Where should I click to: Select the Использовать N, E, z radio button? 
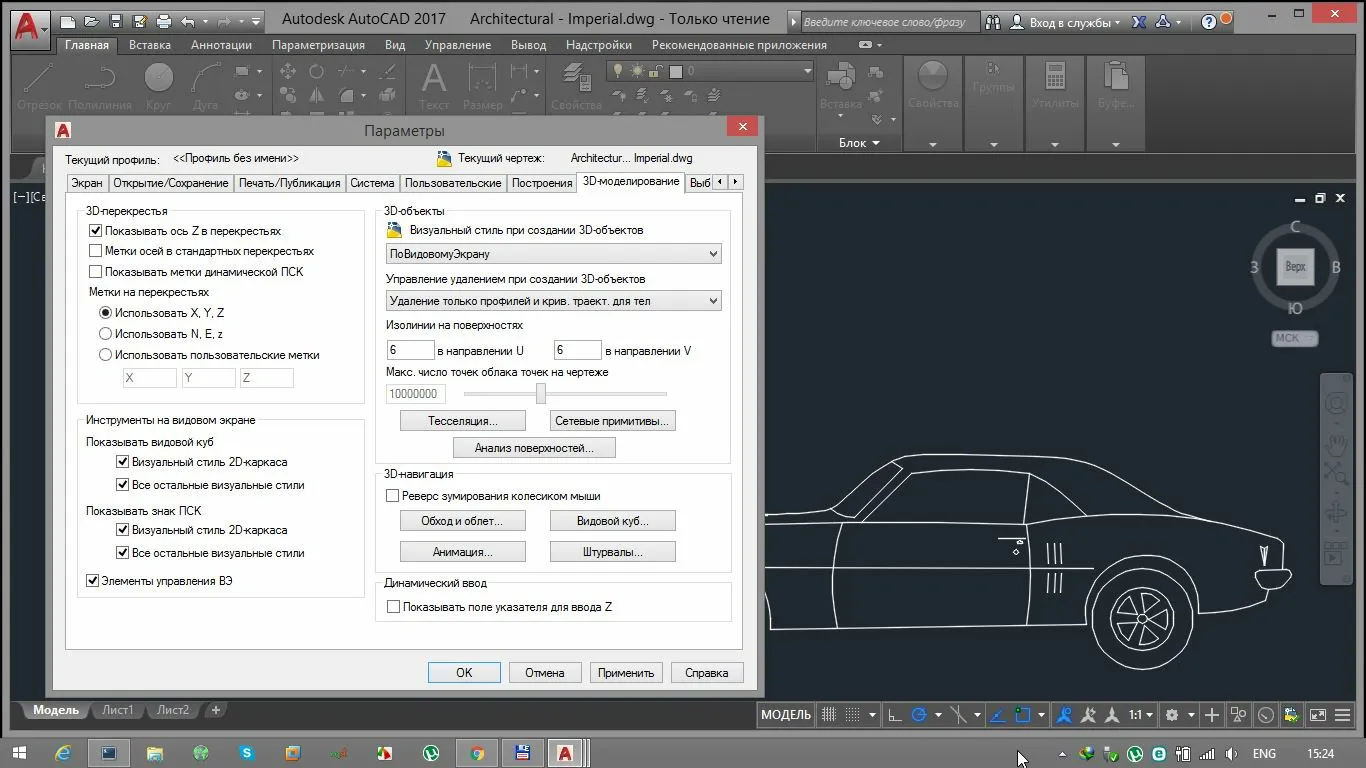[106, 334]
